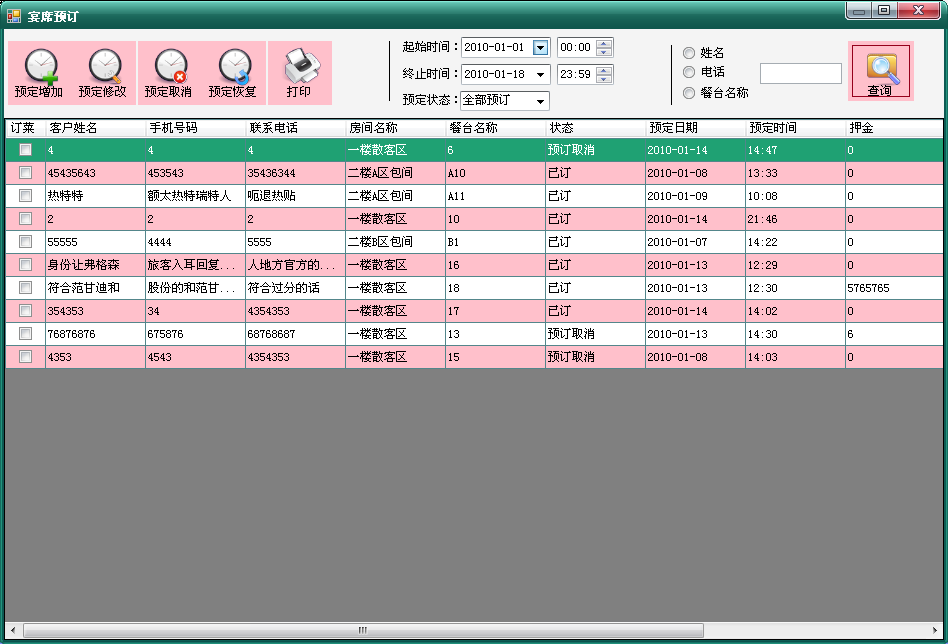Sort by the 预定日期 column header
Viewport: 948px width, 644px height.
(x=695, y=128)
